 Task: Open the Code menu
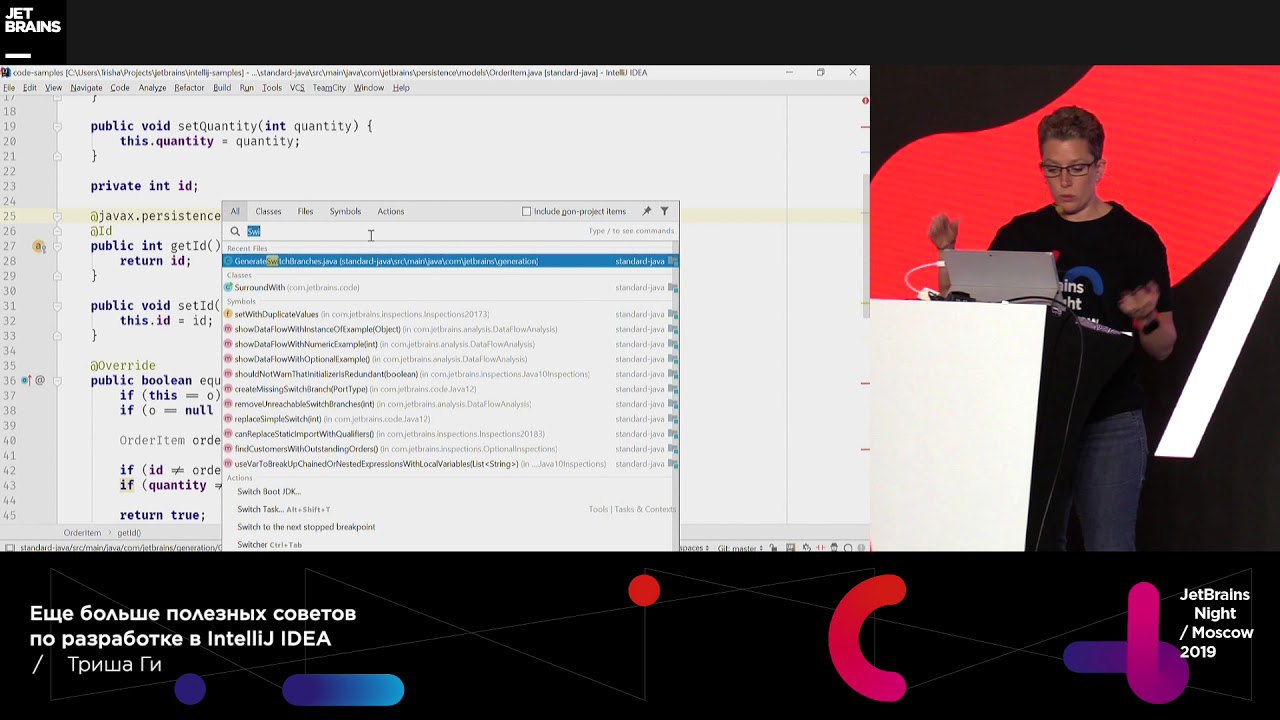[x=120, y=88]
